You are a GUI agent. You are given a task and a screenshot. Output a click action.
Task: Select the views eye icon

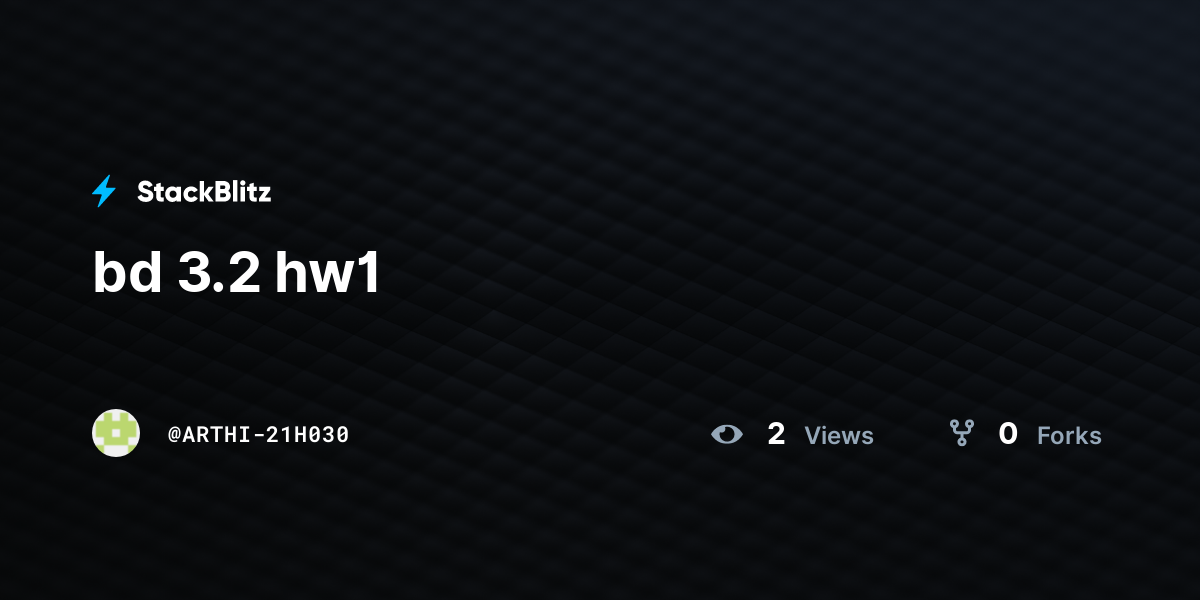(x=727, y=434)
